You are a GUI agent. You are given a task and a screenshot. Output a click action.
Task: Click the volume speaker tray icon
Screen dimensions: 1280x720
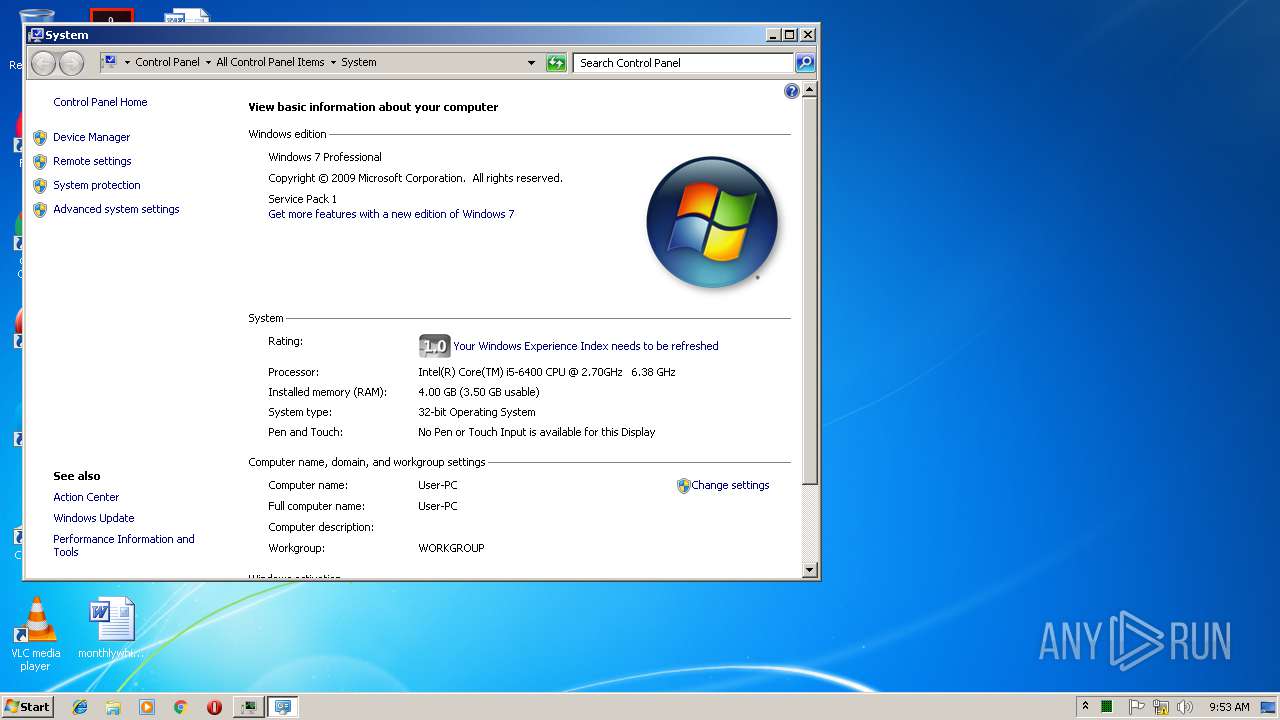coord(1185,707)
